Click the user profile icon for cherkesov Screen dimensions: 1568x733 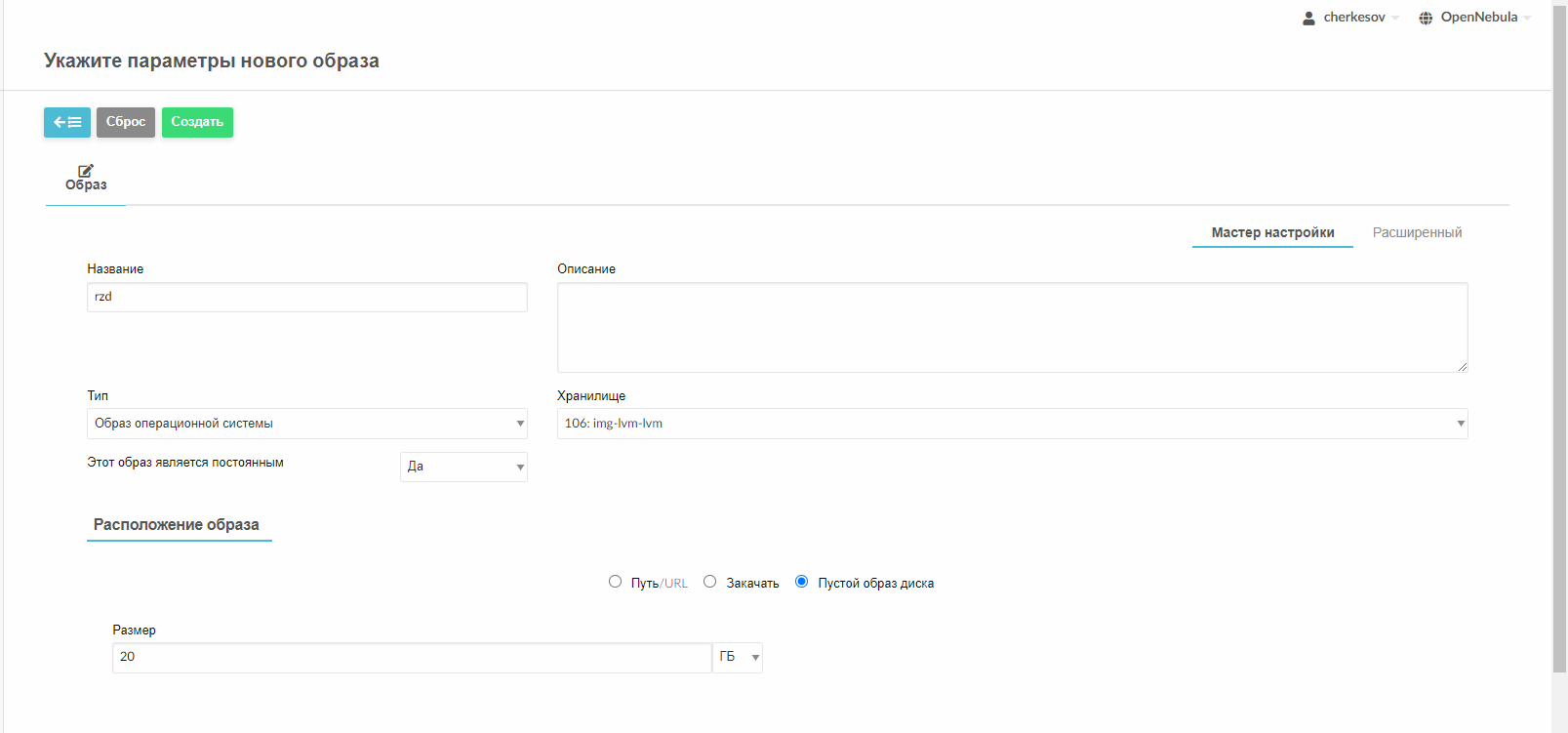[1308, 18]
